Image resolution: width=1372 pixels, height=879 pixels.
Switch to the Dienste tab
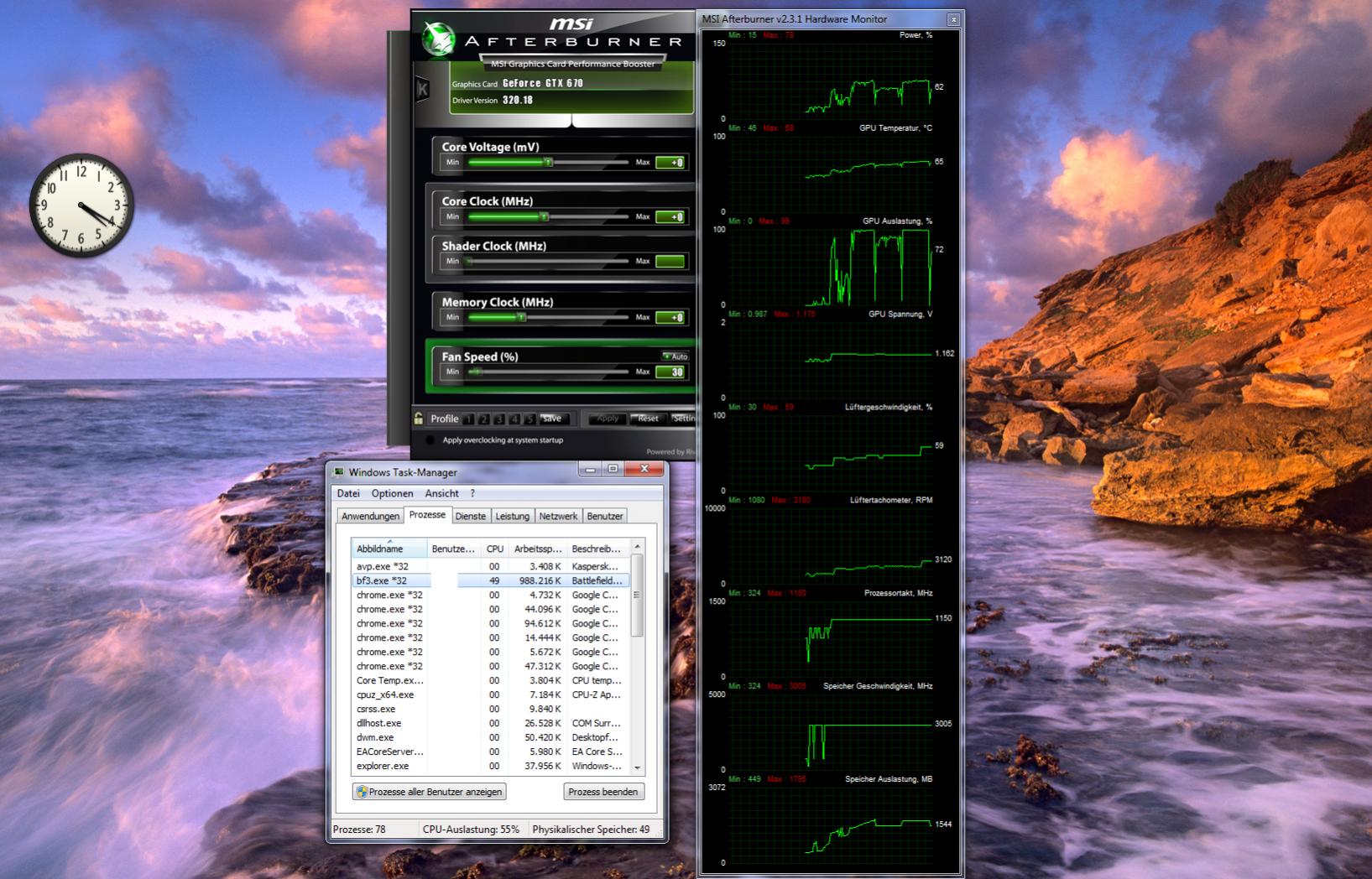[471, 516]
